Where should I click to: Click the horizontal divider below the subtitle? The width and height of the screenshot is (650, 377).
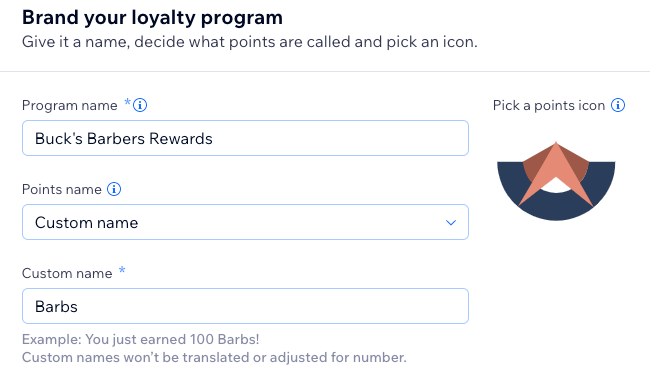[325, 71]
